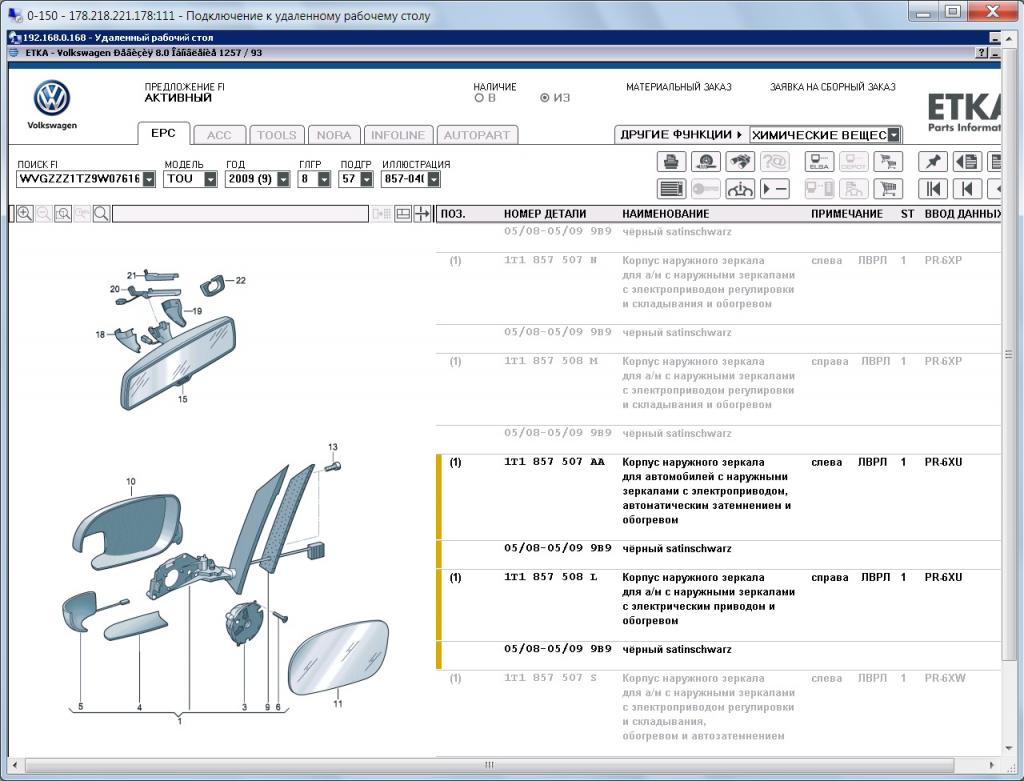The image size is (1024, 781).
Task: Open the ELBA function button
Action: pos(819,161)
